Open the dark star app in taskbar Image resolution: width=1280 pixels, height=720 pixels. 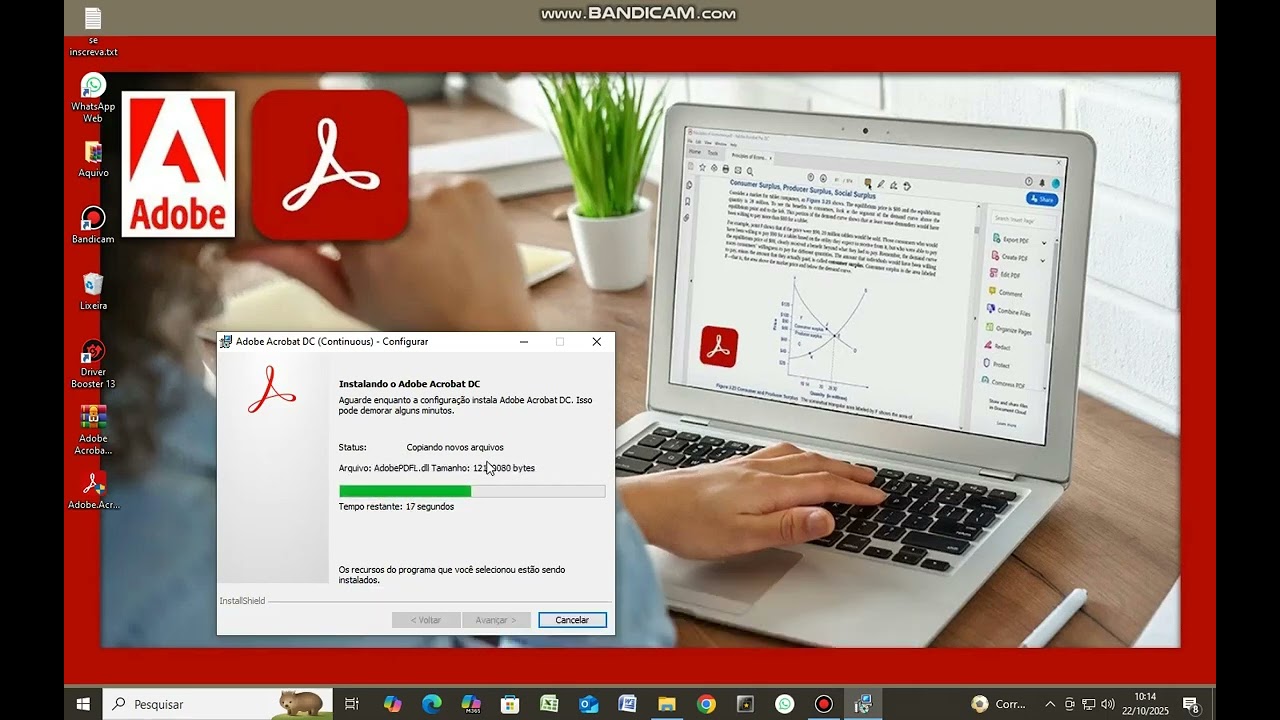[x=745, y=704]
